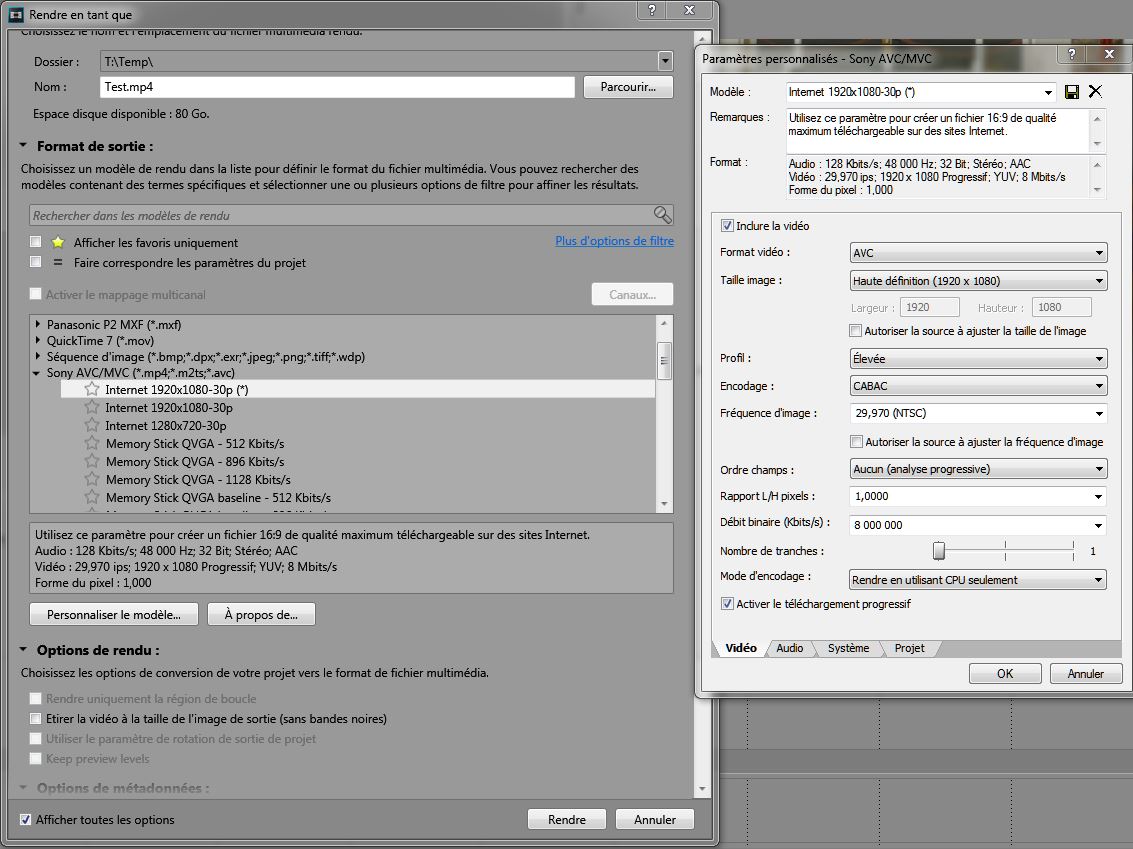Viewport: 1133px width, 849px height.
Task: Toggle Activer le téléchargement progressif checkbox
Action: pos(727,604)
